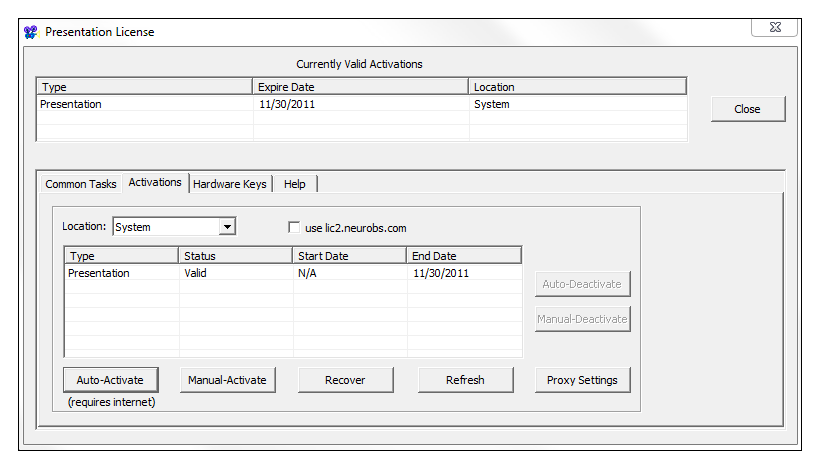Click the Expire Date column header
Screen dimensions: 820x469
tap(360, 87)
